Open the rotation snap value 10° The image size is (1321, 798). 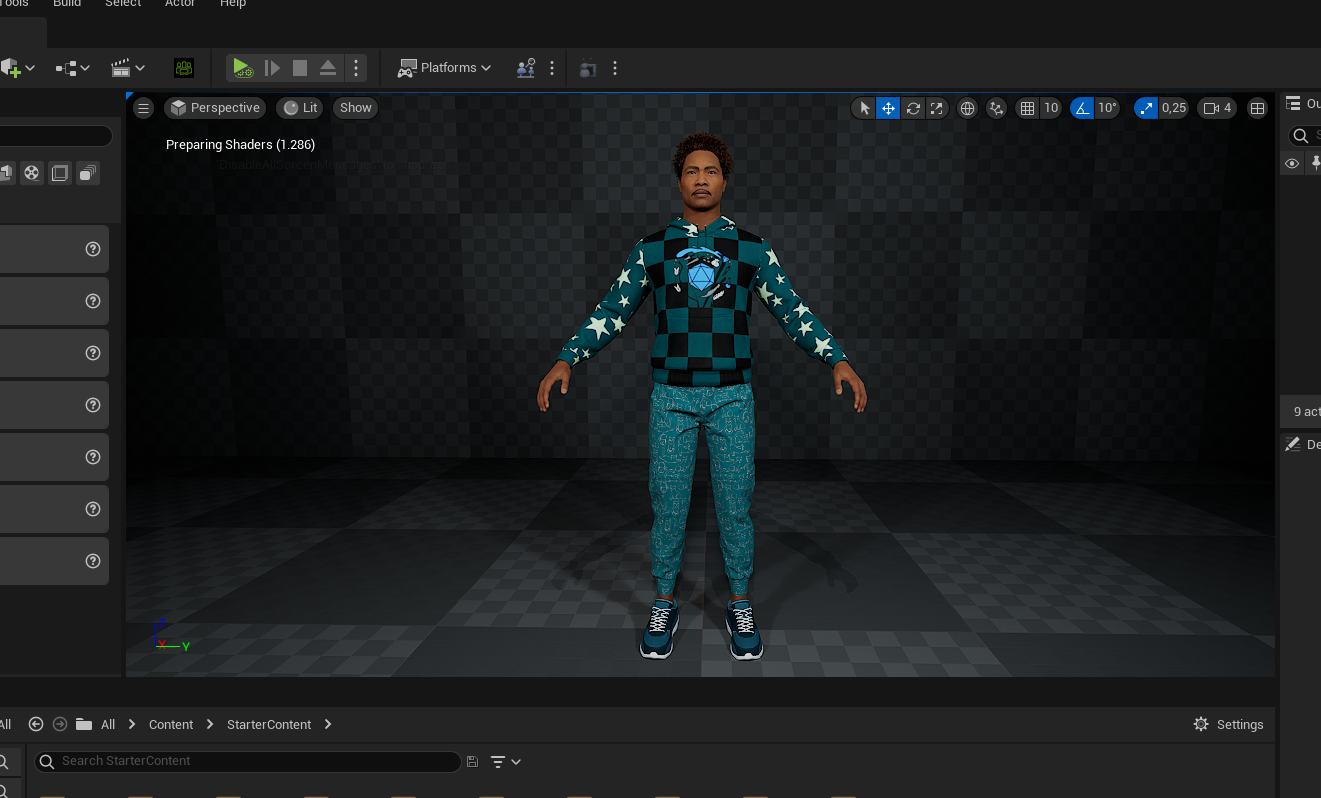pyautogui.click(x=1107, y=108)
